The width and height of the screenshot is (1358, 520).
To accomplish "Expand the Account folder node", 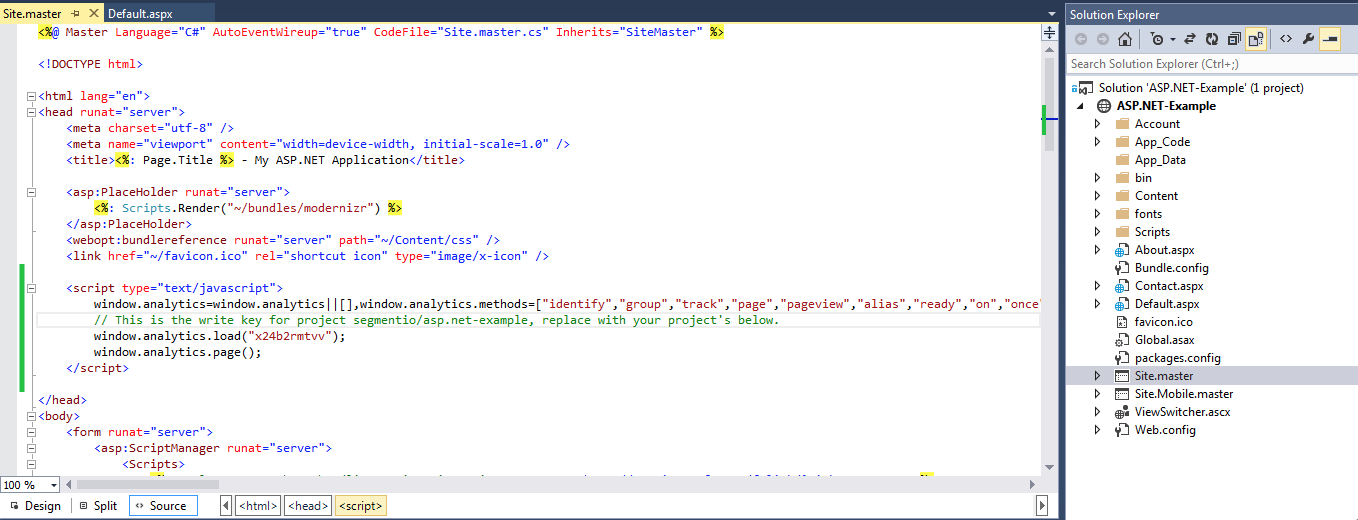I will pyautogui.click(x=1098, y=124).
